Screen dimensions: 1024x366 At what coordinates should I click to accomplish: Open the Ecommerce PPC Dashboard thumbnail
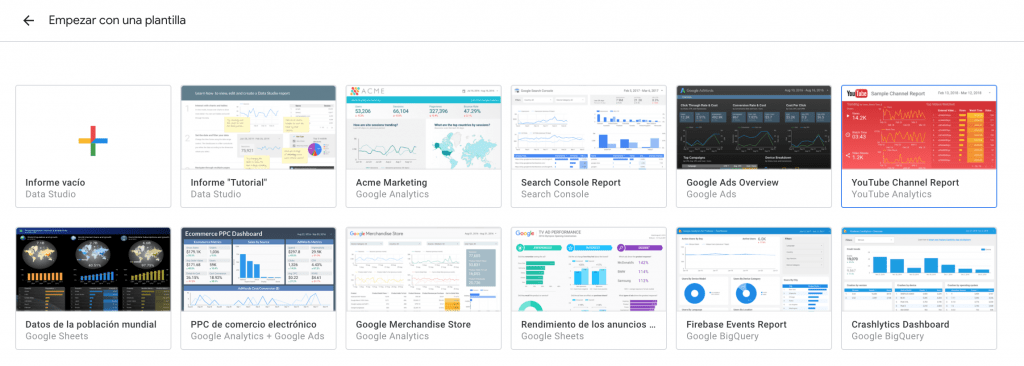[x=259, y=269]
